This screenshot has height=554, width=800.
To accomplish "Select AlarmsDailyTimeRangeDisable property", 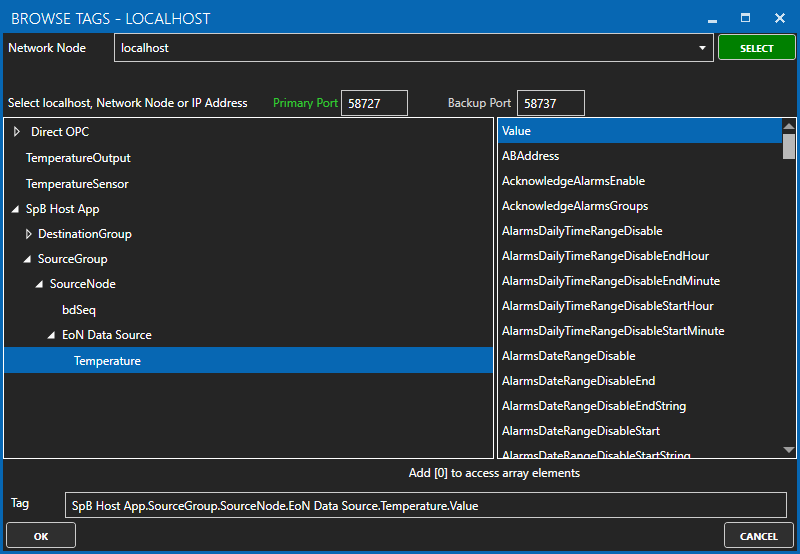I will 640,231.
